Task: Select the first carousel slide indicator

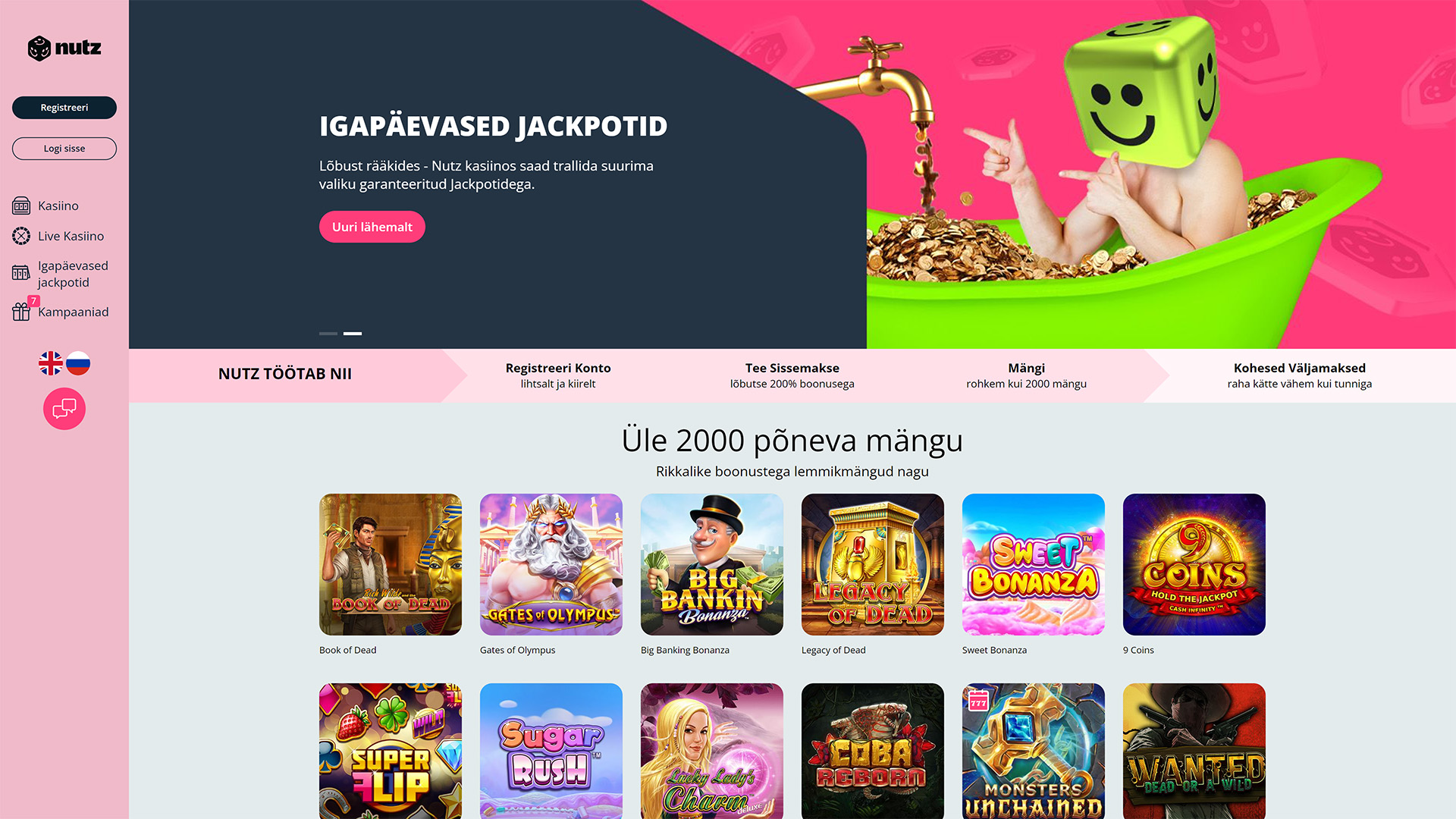Action: coord(328,333)
